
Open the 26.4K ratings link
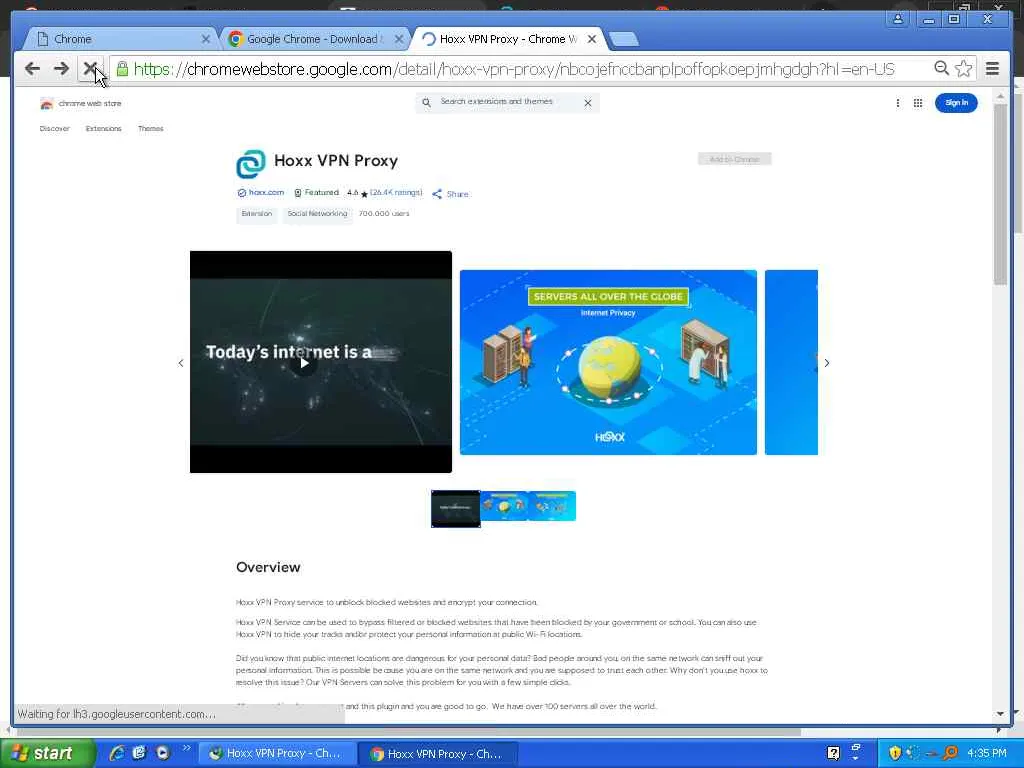point(396,193)
